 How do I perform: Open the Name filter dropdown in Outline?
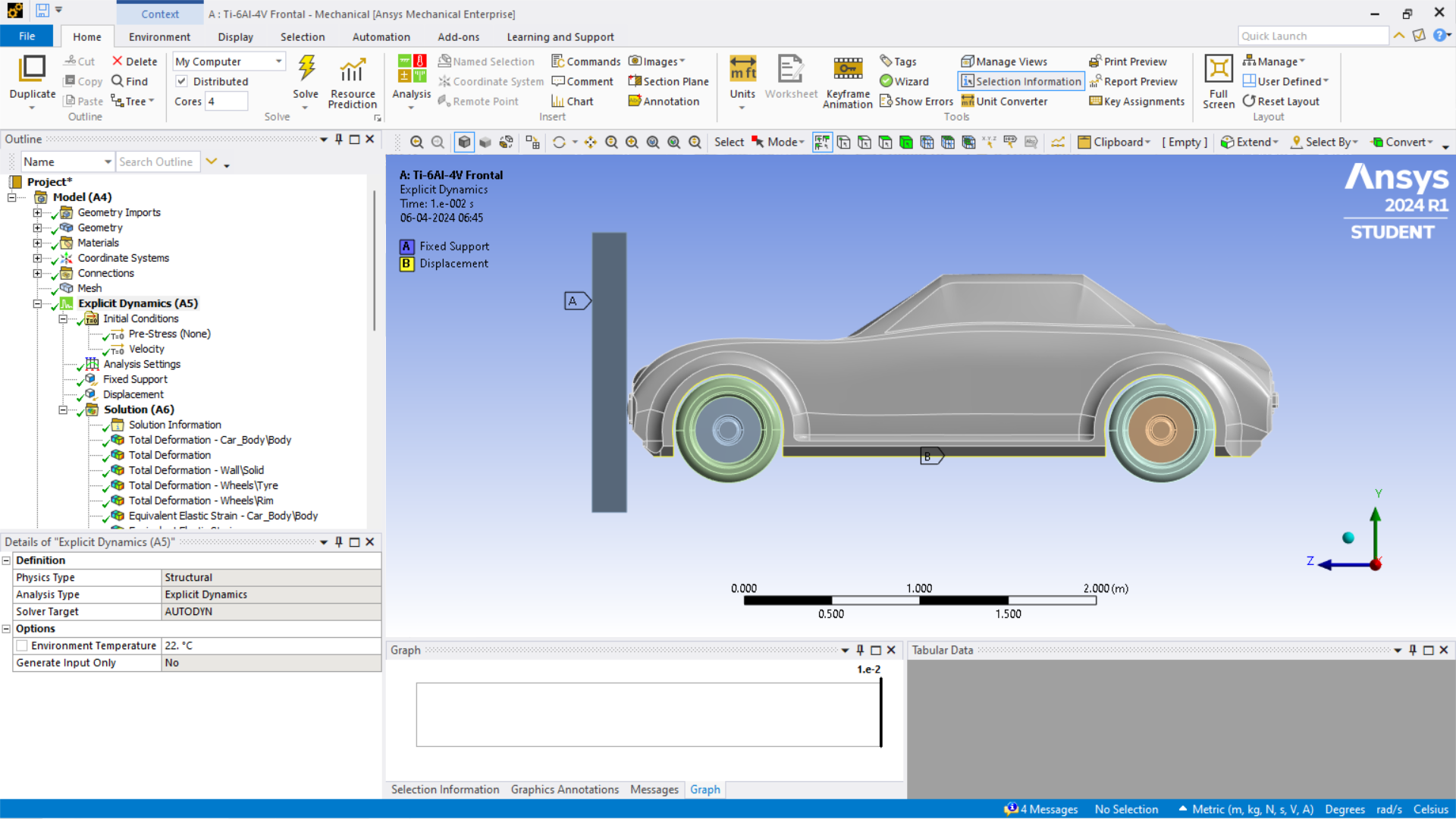(108, 162)
